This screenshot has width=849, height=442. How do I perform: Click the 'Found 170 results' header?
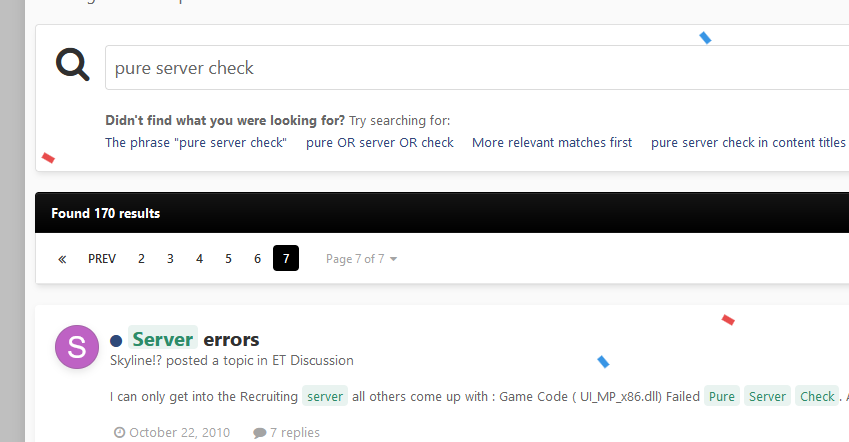click(106, 213)
